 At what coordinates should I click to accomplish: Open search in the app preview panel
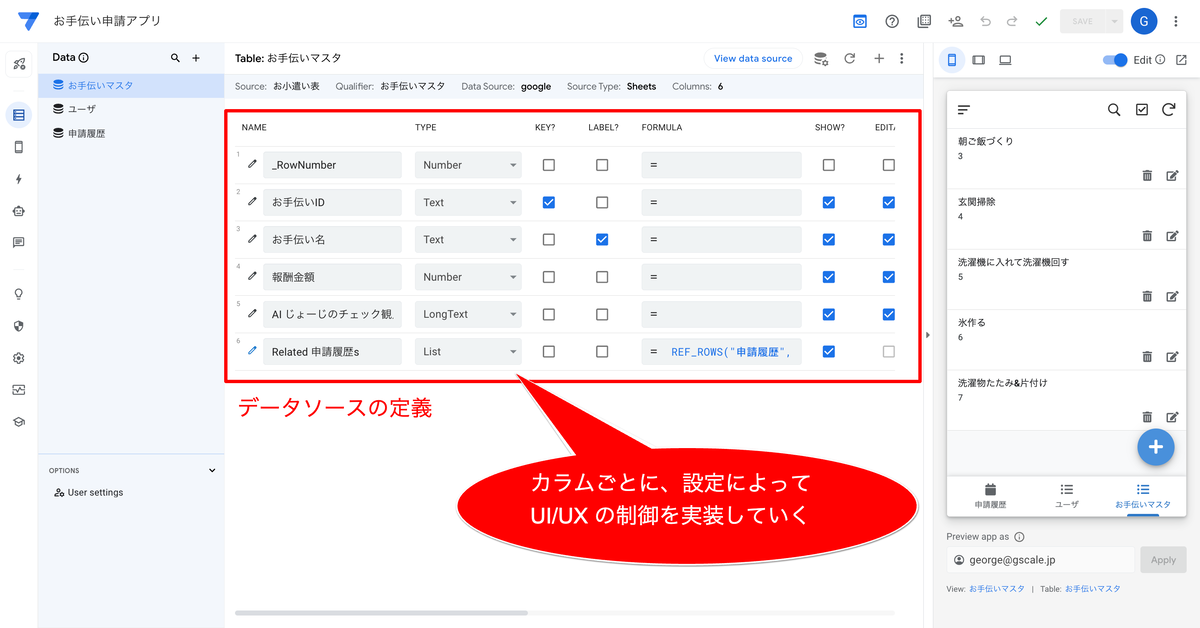[1114, 110]
